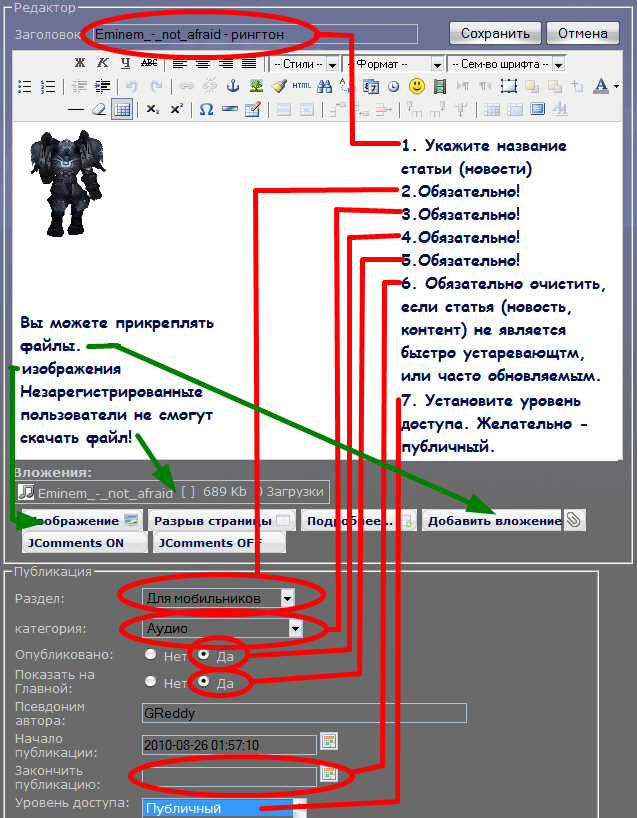Expand the категория dropdown showing 'Аудио'
637x818 pixels.
(x=223, y=628)
